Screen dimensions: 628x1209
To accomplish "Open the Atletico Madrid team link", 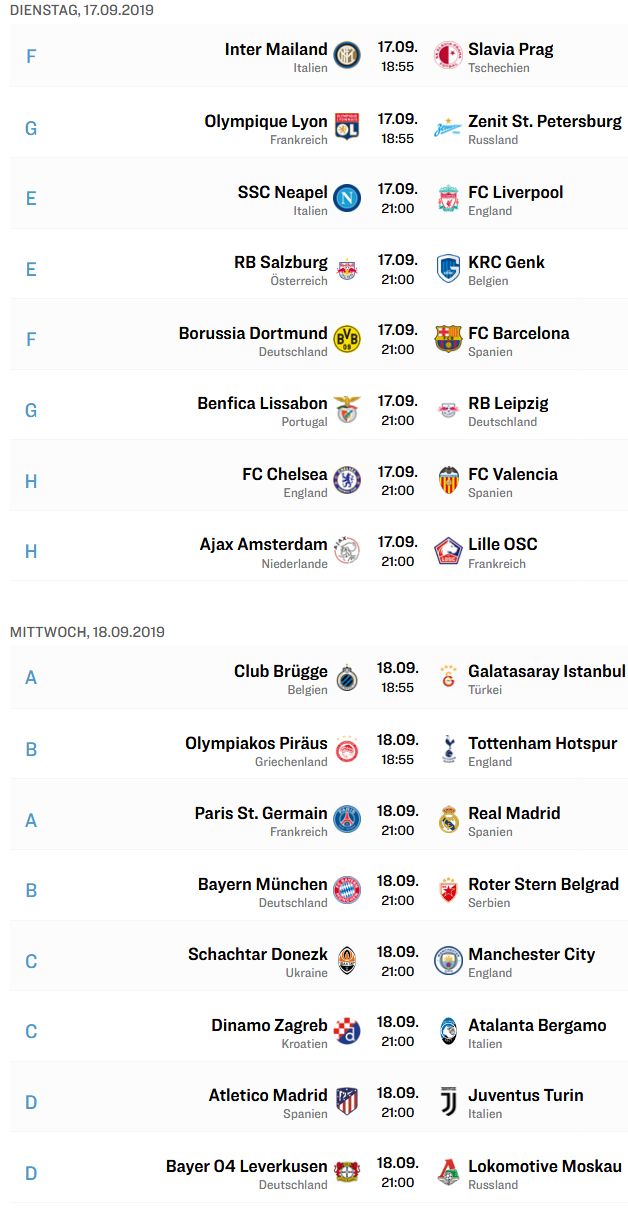I will pyautogui.click(x=268, y=1095).
